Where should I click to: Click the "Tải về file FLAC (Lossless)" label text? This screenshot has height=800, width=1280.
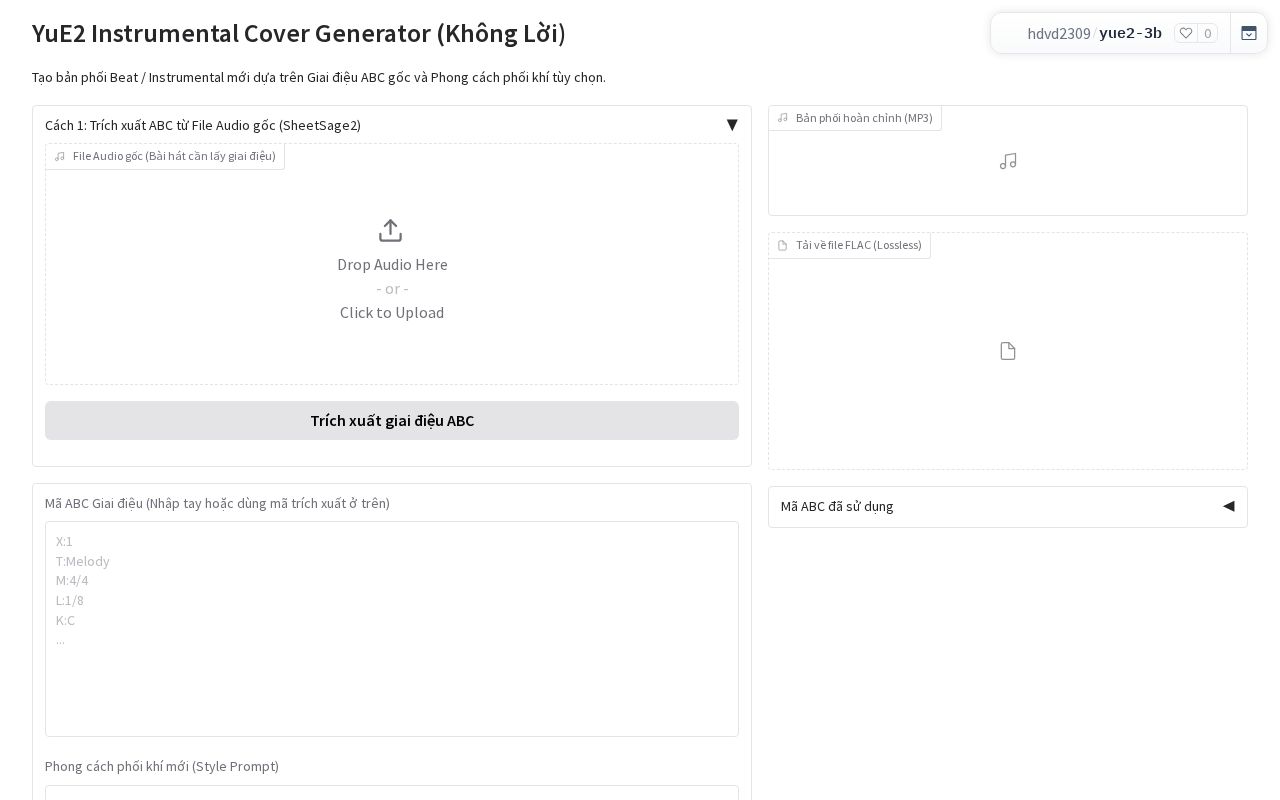pos(859,245)
